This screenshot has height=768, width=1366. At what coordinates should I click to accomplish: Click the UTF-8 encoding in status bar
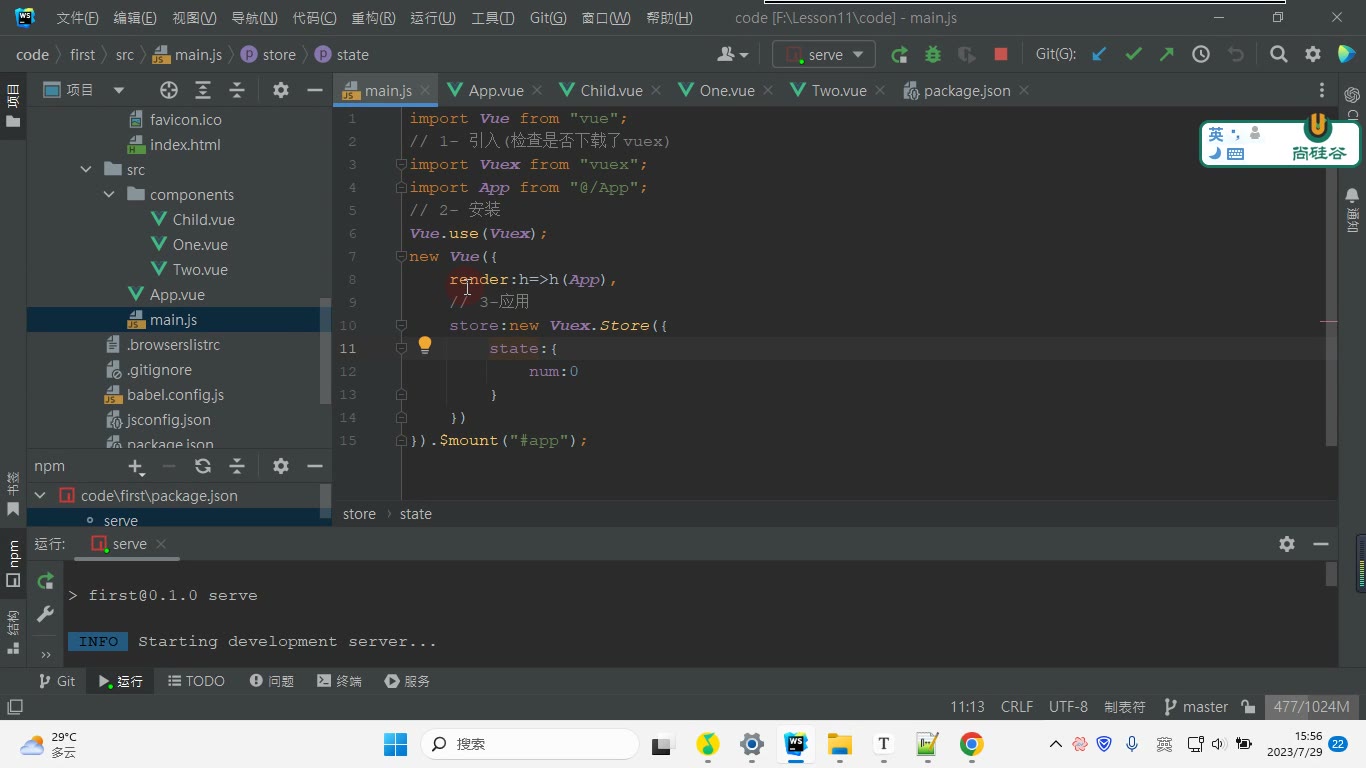click(1068, 707)
